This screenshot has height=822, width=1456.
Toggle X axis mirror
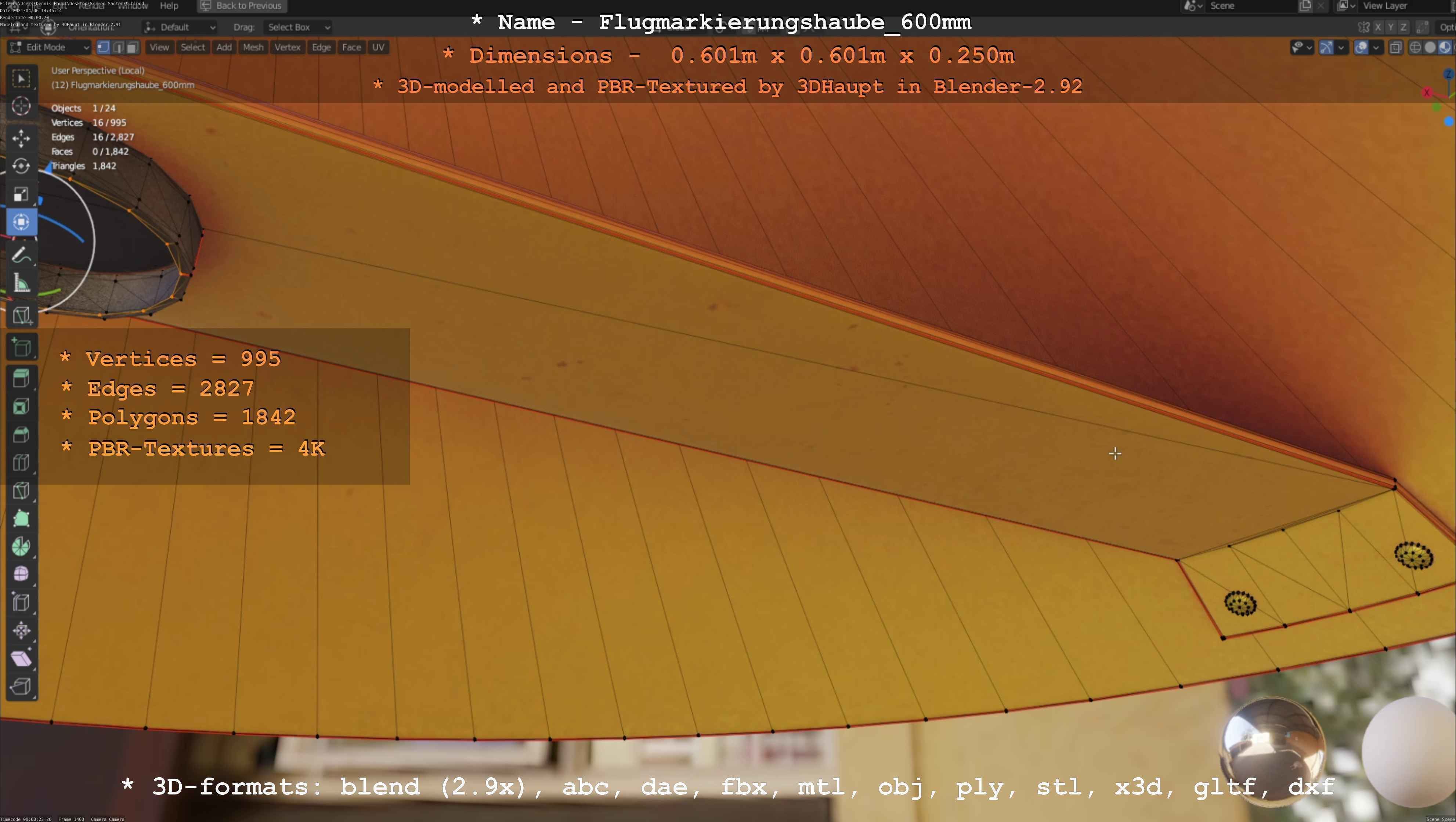[1379, 27]
